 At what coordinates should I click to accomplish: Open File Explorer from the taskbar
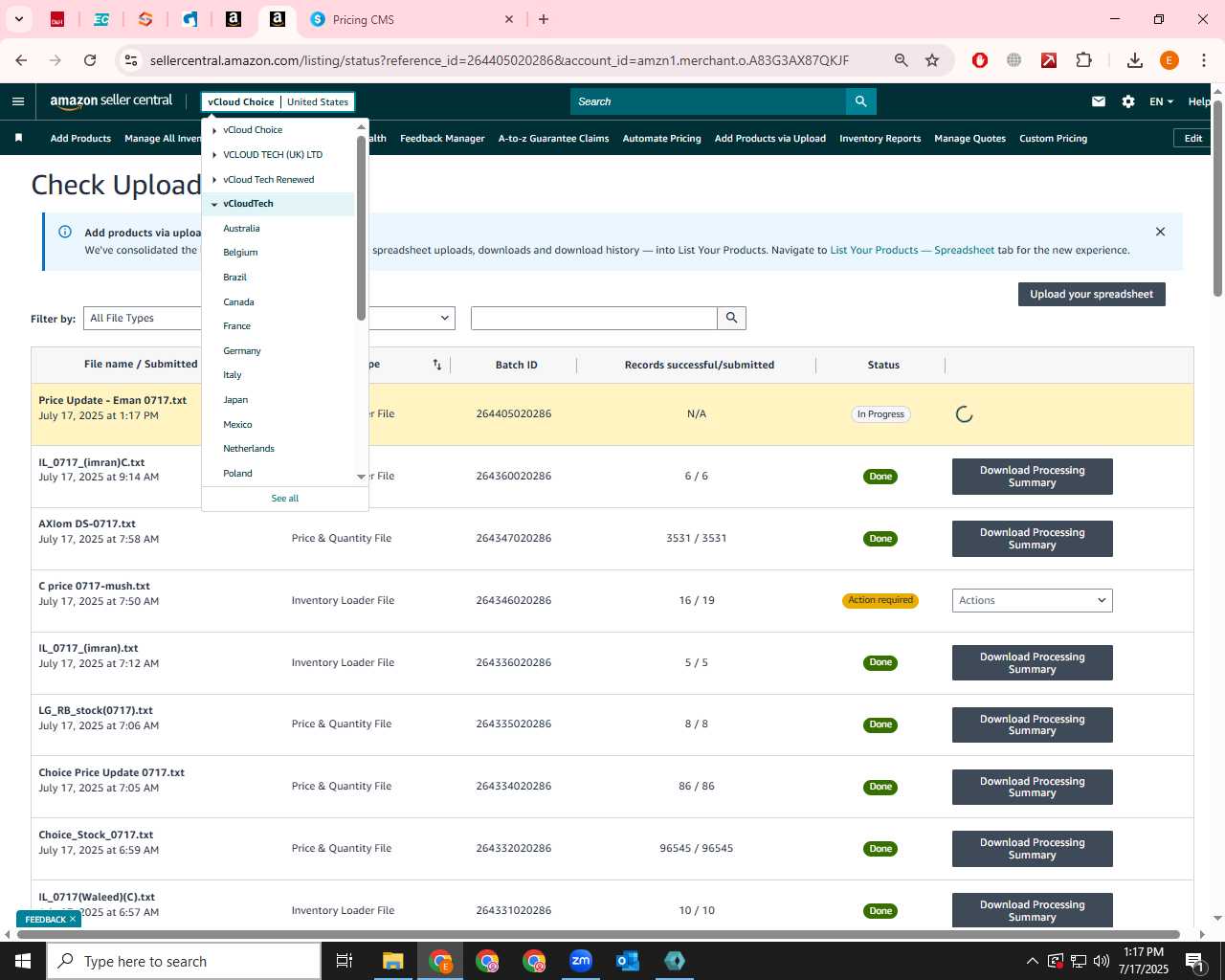point(393,961)
